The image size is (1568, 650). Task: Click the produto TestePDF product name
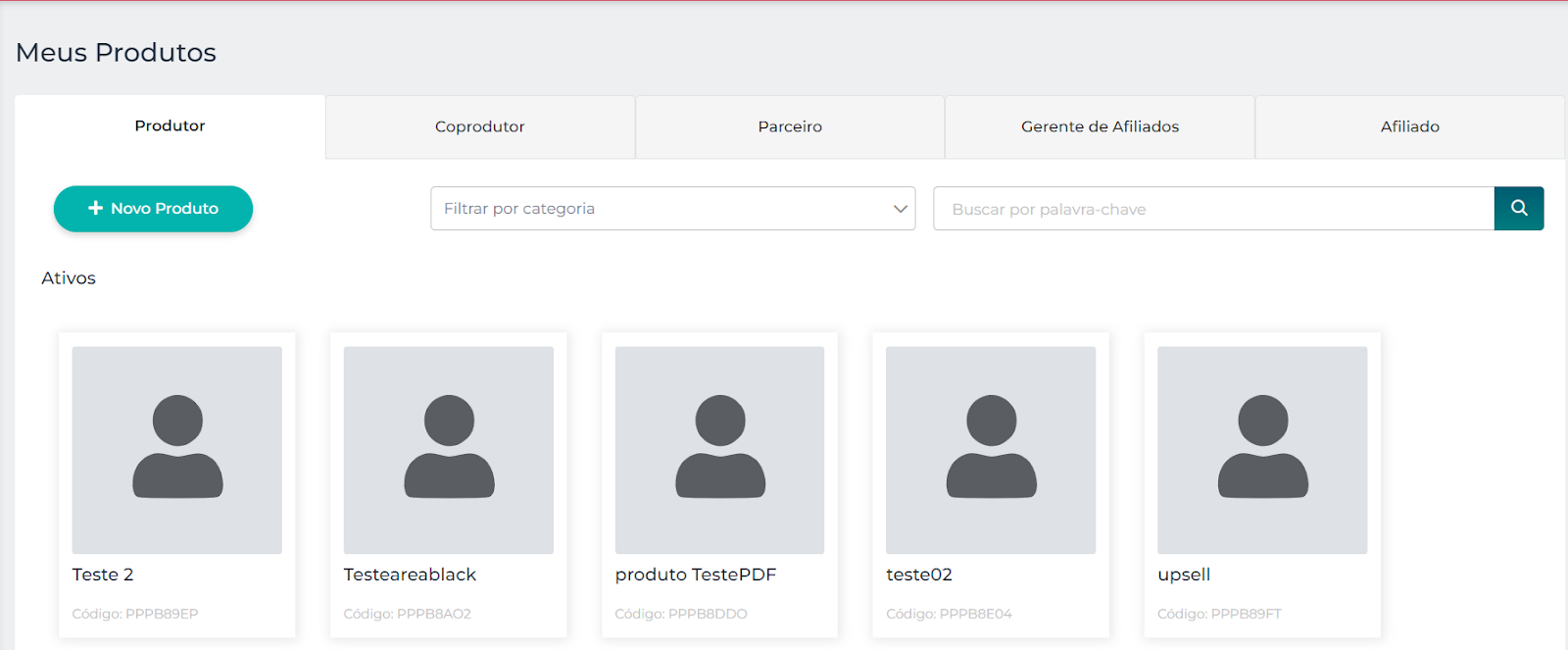pyautogui.click(x=696, y=575)
